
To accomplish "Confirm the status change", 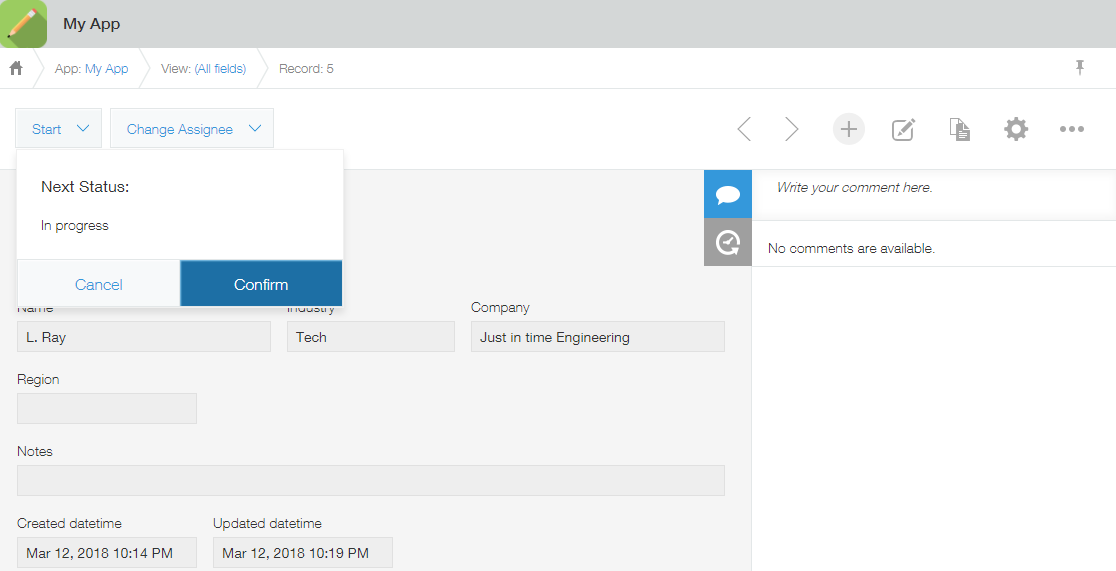I will tap(261, 284).
